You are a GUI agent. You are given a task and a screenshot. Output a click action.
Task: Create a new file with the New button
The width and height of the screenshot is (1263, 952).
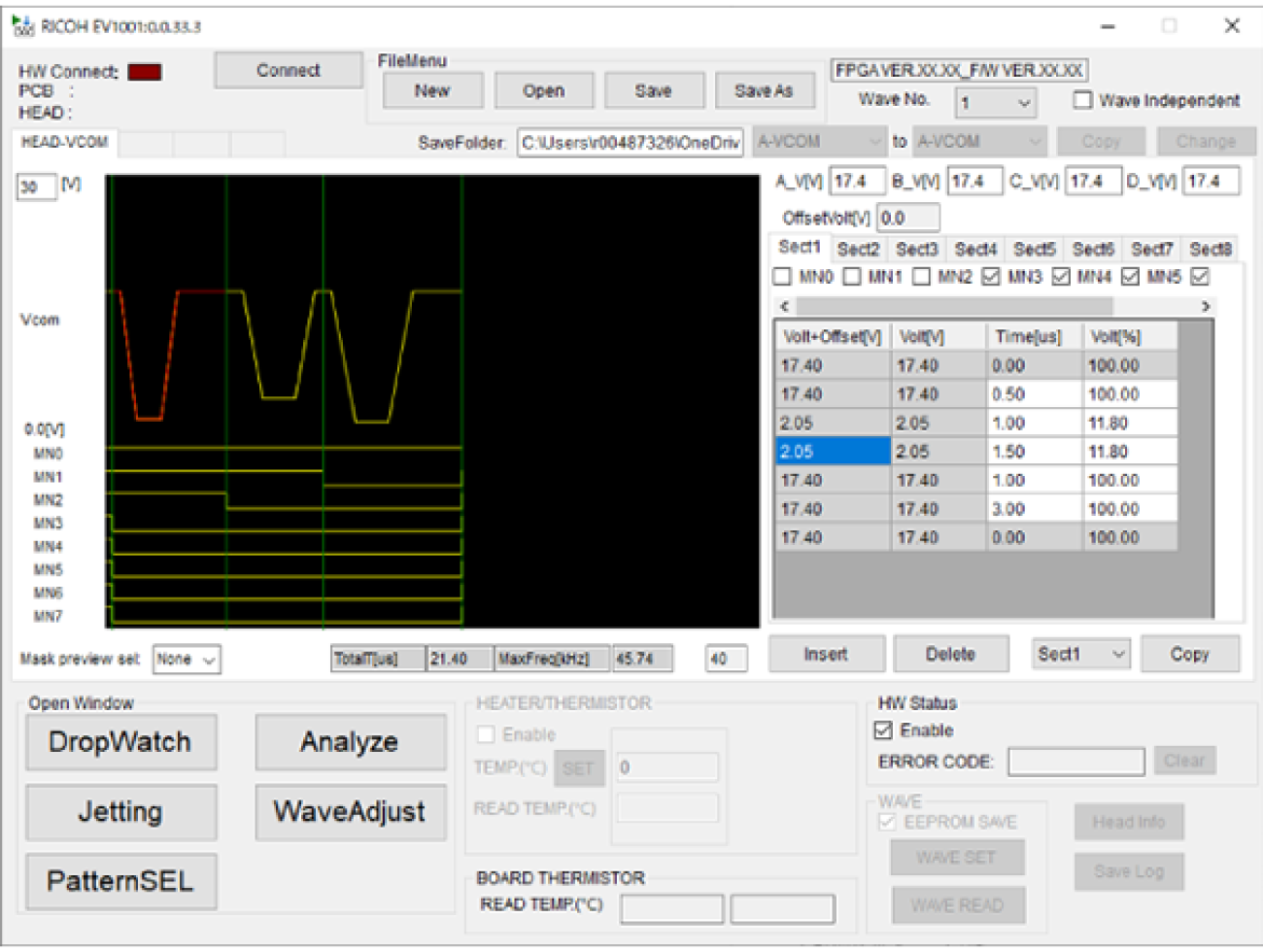pyautogui.click(x=432, y=89)
